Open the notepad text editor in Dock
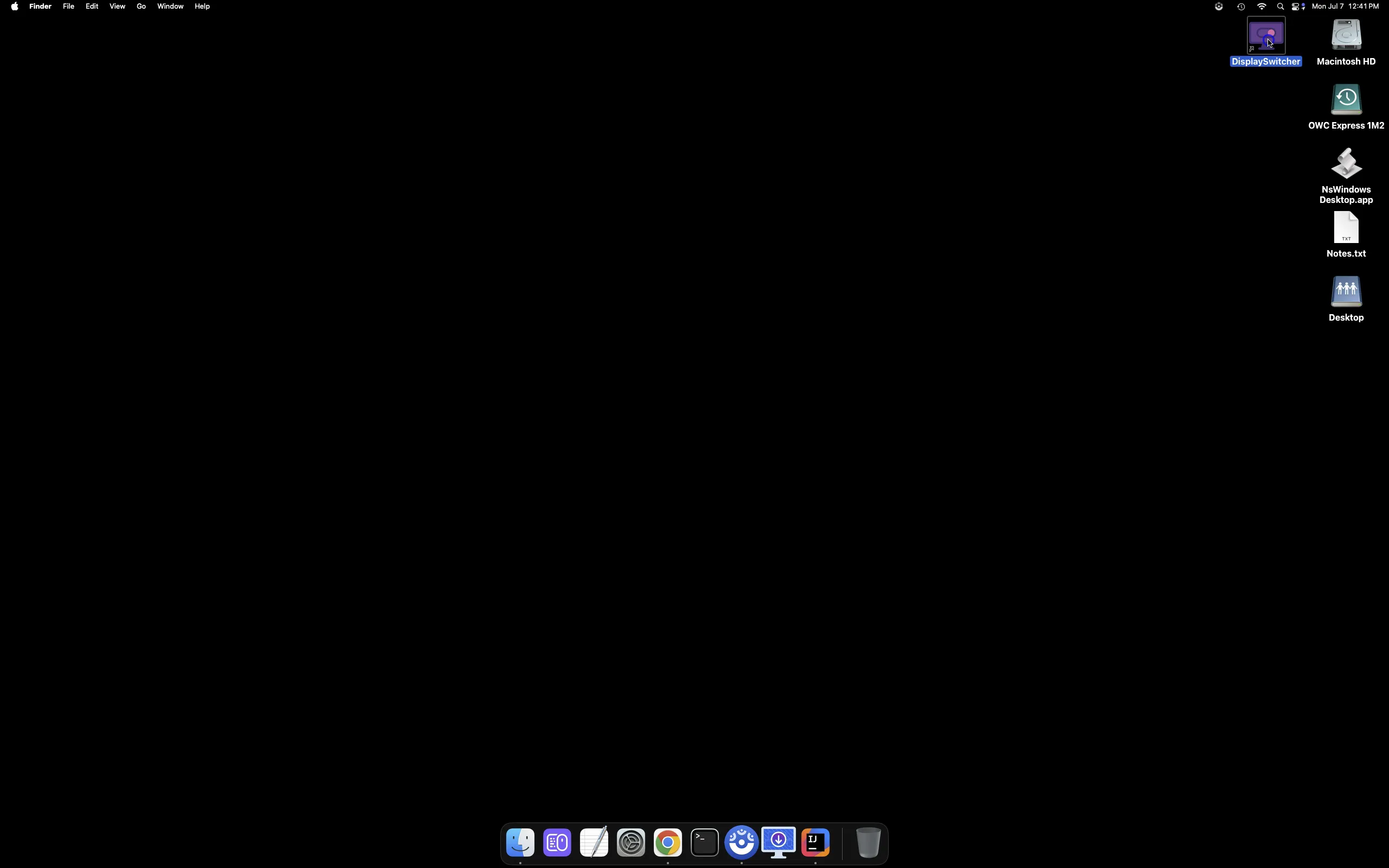 point(595,843)
